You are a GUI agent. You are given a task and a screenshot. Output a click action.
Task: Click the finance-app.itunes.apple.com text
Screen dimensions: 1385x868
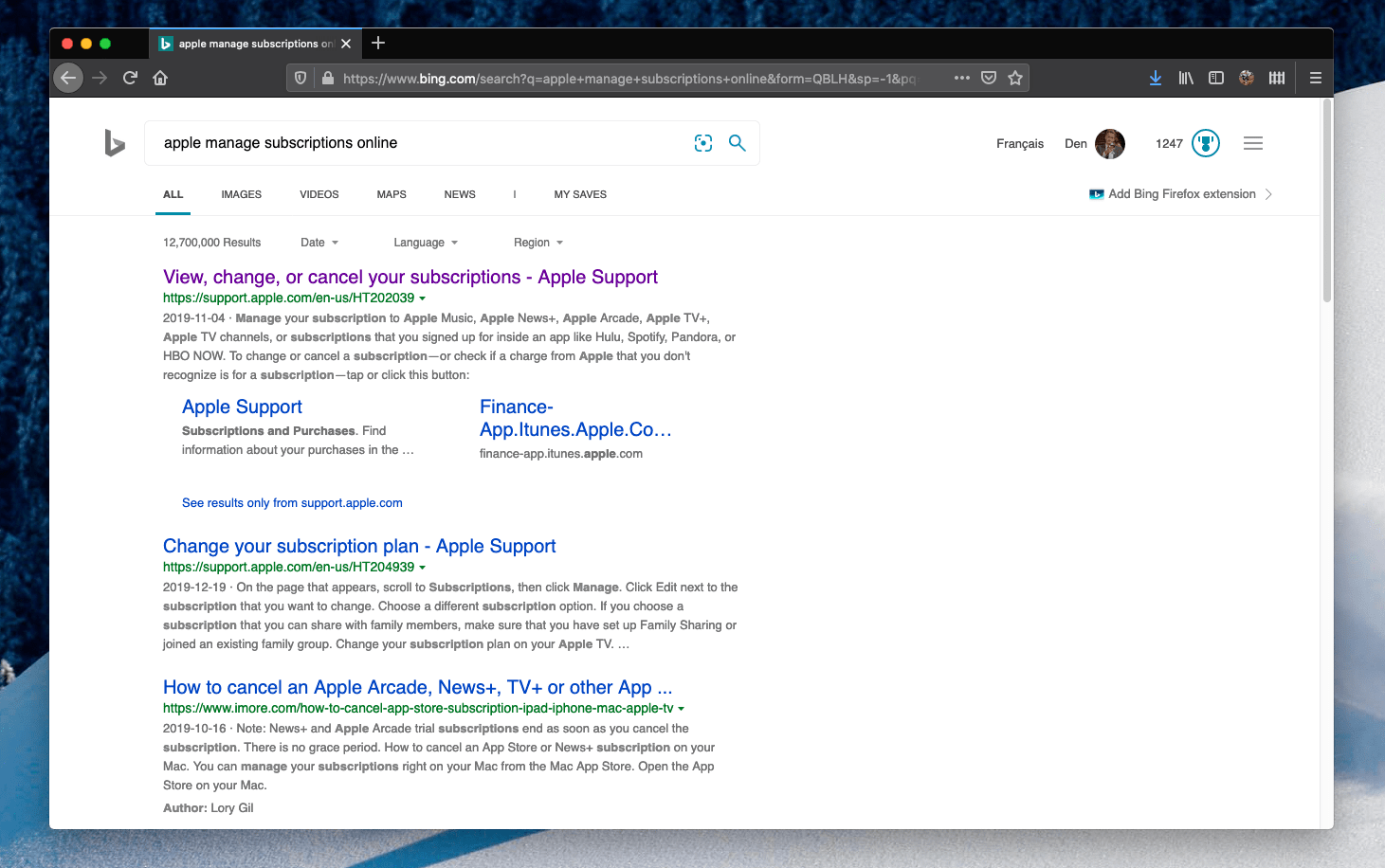[561, 454]
